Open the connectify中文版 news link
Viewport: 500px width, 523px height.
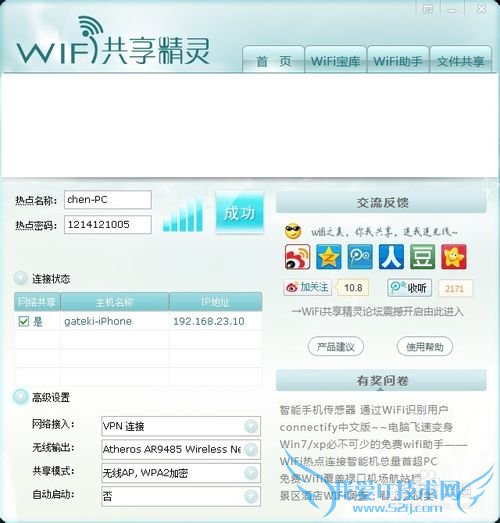tap(366, 427)
